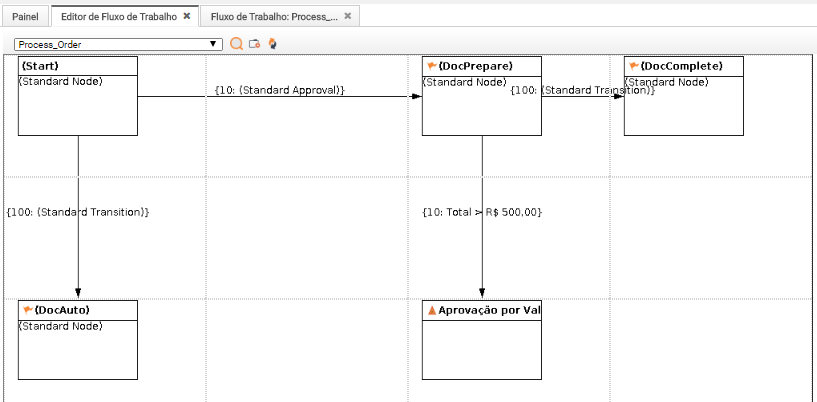Click the orange magnifier zoom icon
The height and width of the screenshot is (402, 817).
click(x=237, y=44)
